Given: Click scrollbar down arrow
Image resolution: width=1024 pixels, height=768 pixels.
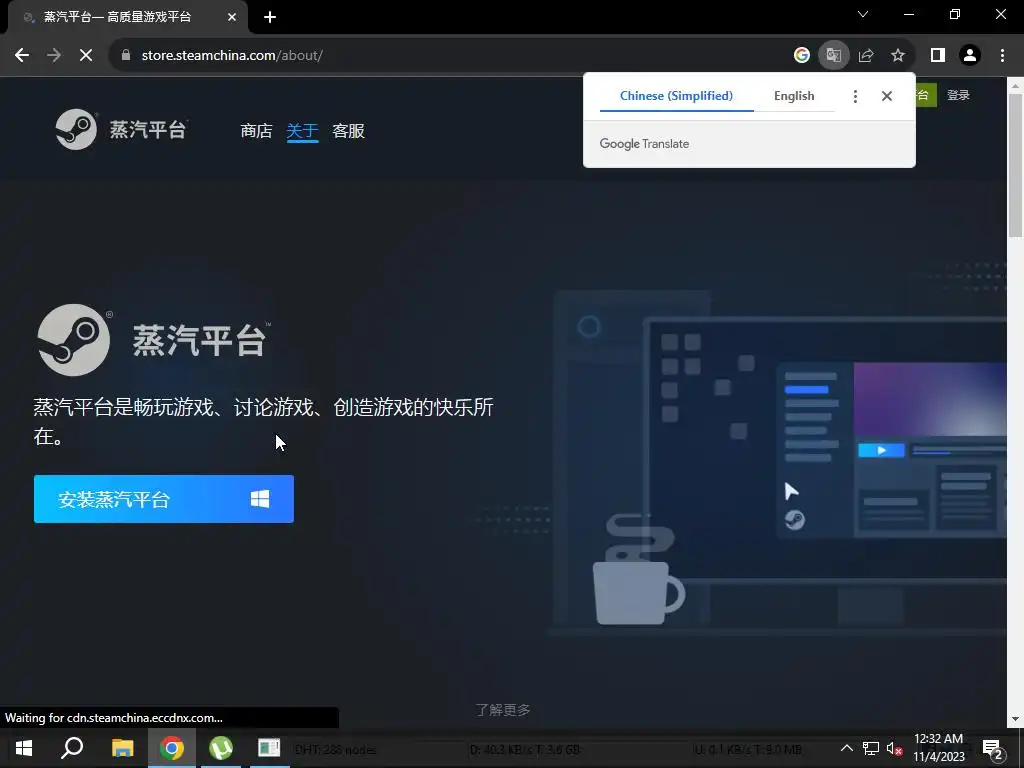Looking at the screenshot, I should (x=1016, y=719).
